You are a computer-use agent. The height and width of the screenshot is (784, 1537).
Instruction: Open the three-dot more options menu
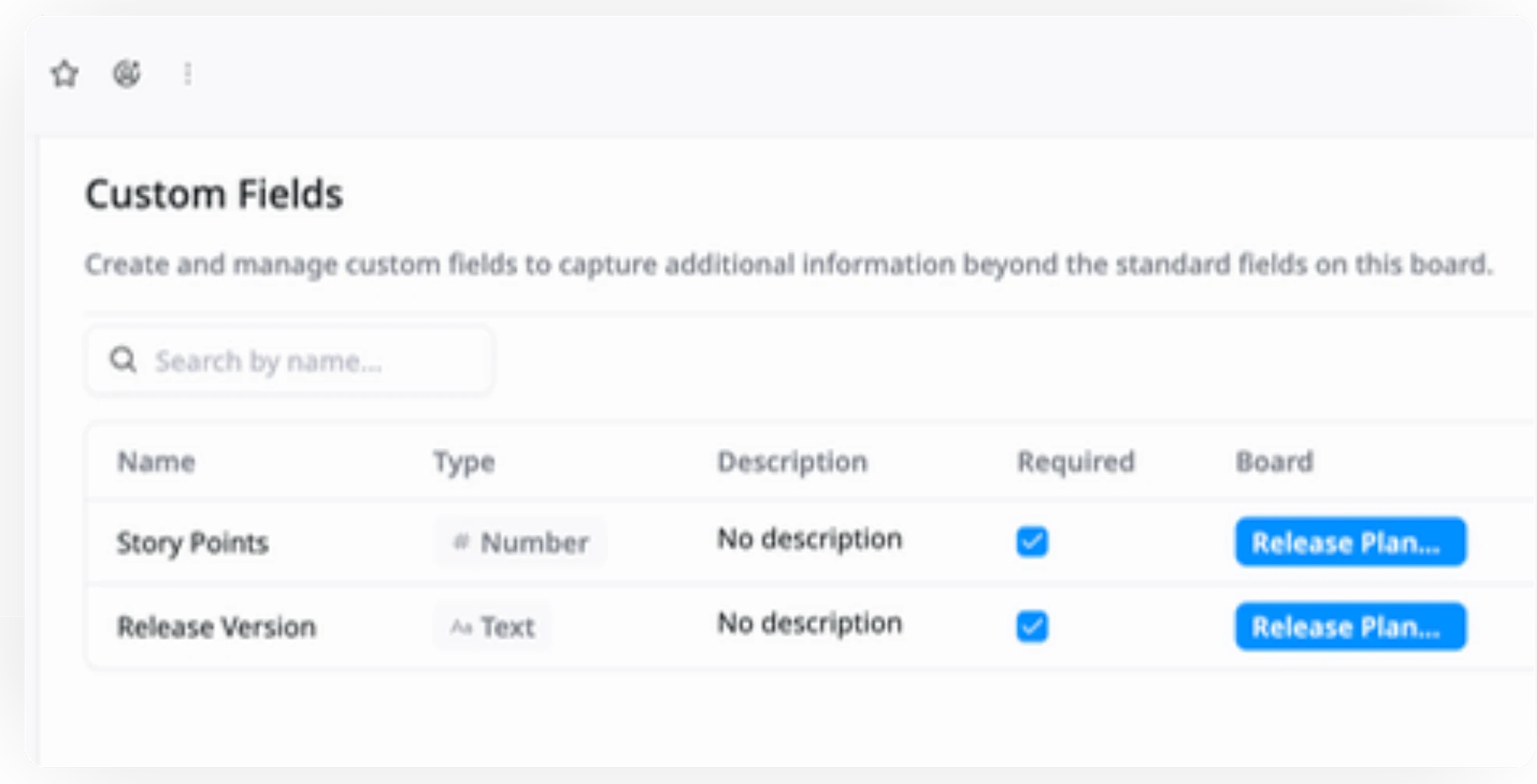[x=188, y=74]
